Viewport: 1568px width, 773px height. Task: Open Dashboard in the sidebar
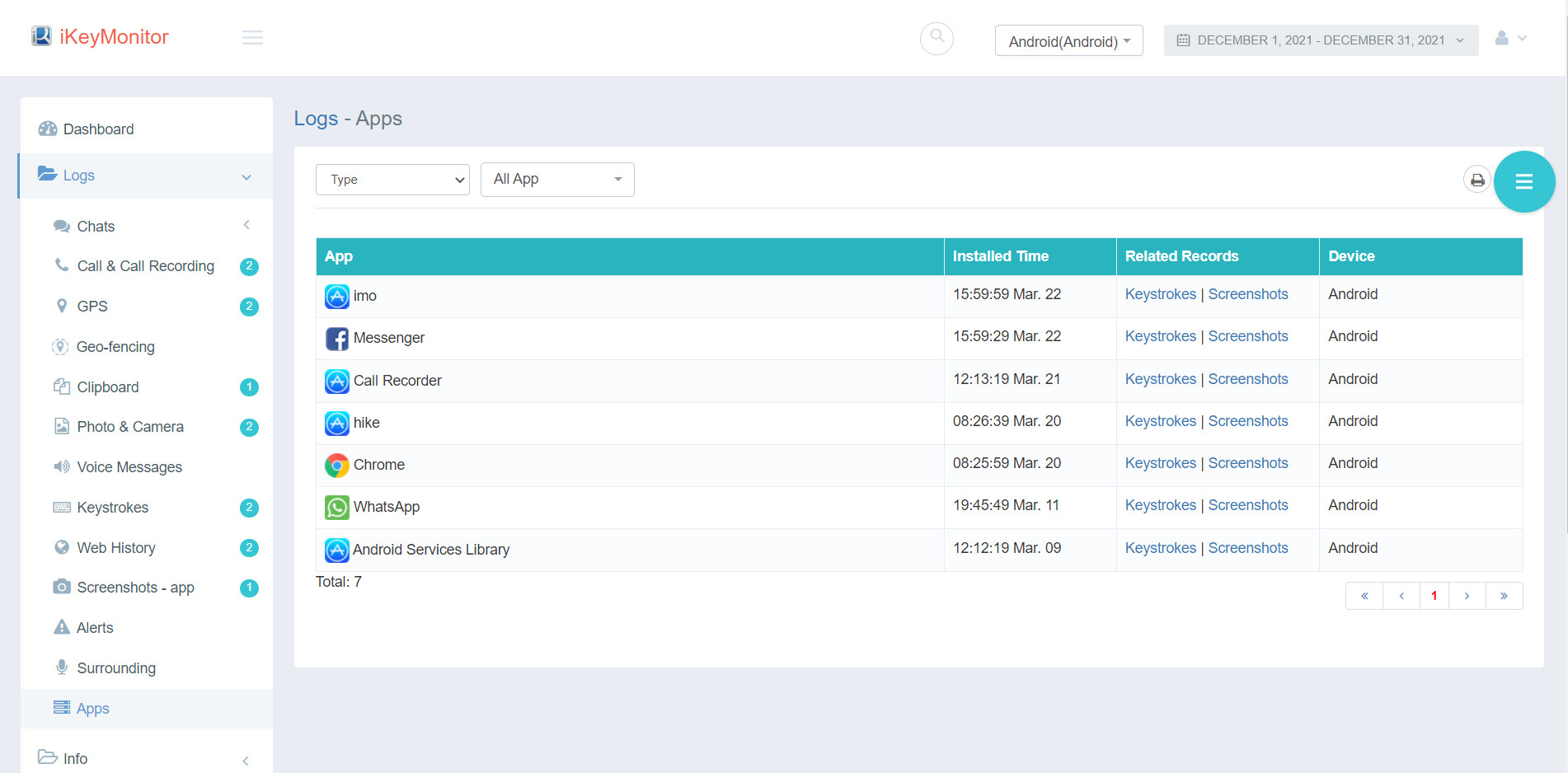click(98, 129)
